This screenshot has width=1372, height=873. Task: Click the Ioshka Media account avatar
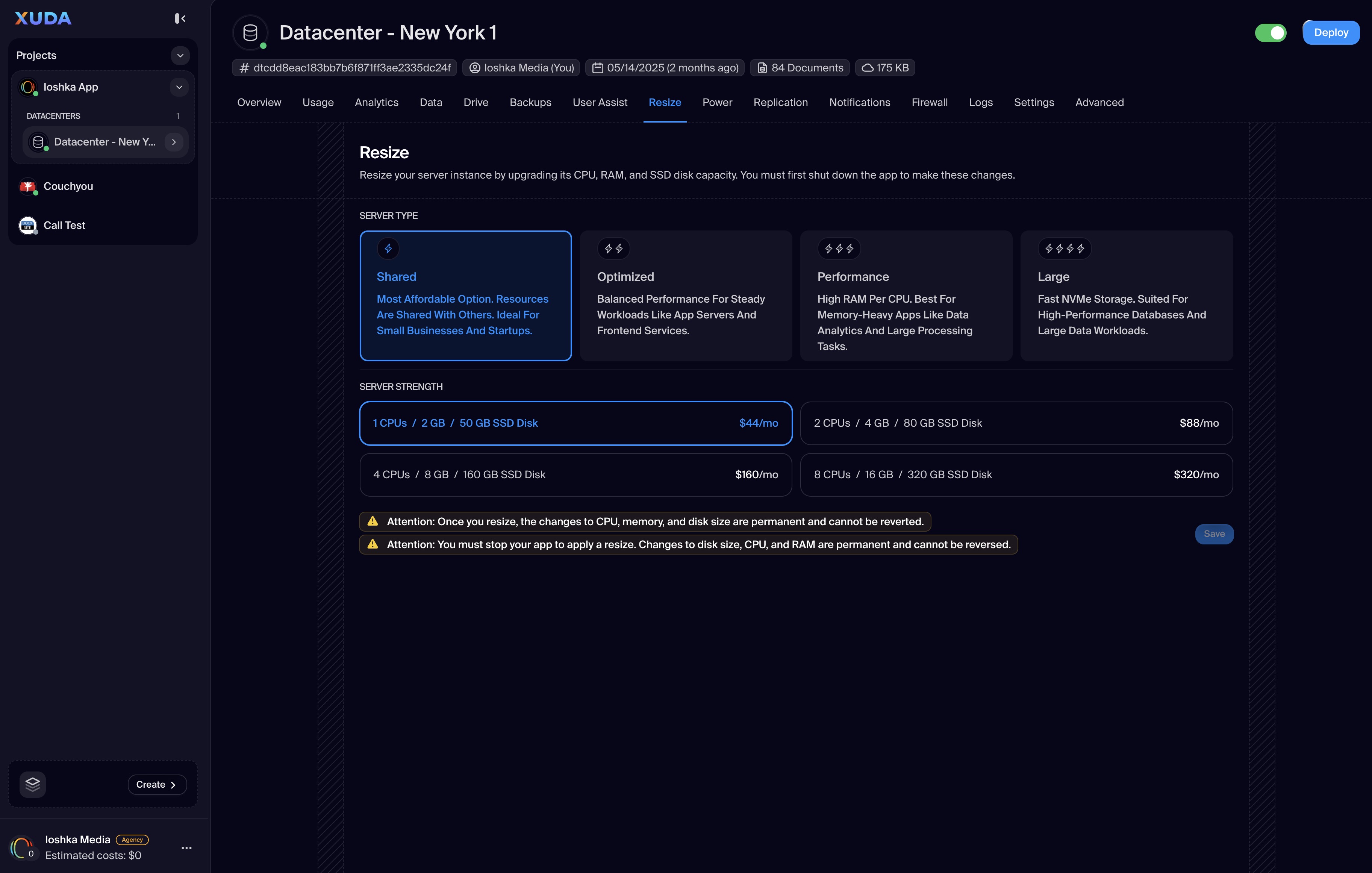click(22, 847)
